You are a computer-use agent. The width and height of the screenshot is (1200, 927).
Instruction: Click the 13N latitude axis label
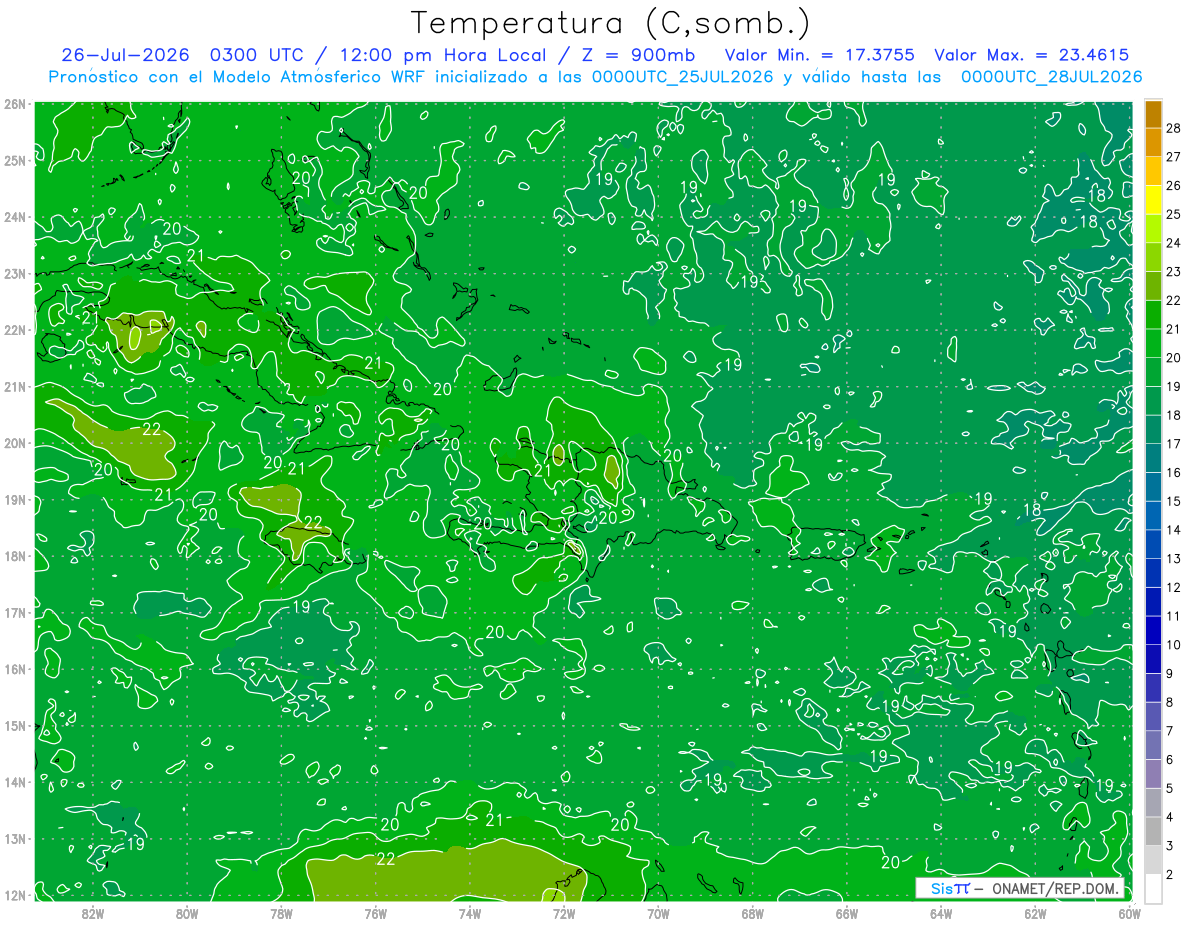click(14, 838)
